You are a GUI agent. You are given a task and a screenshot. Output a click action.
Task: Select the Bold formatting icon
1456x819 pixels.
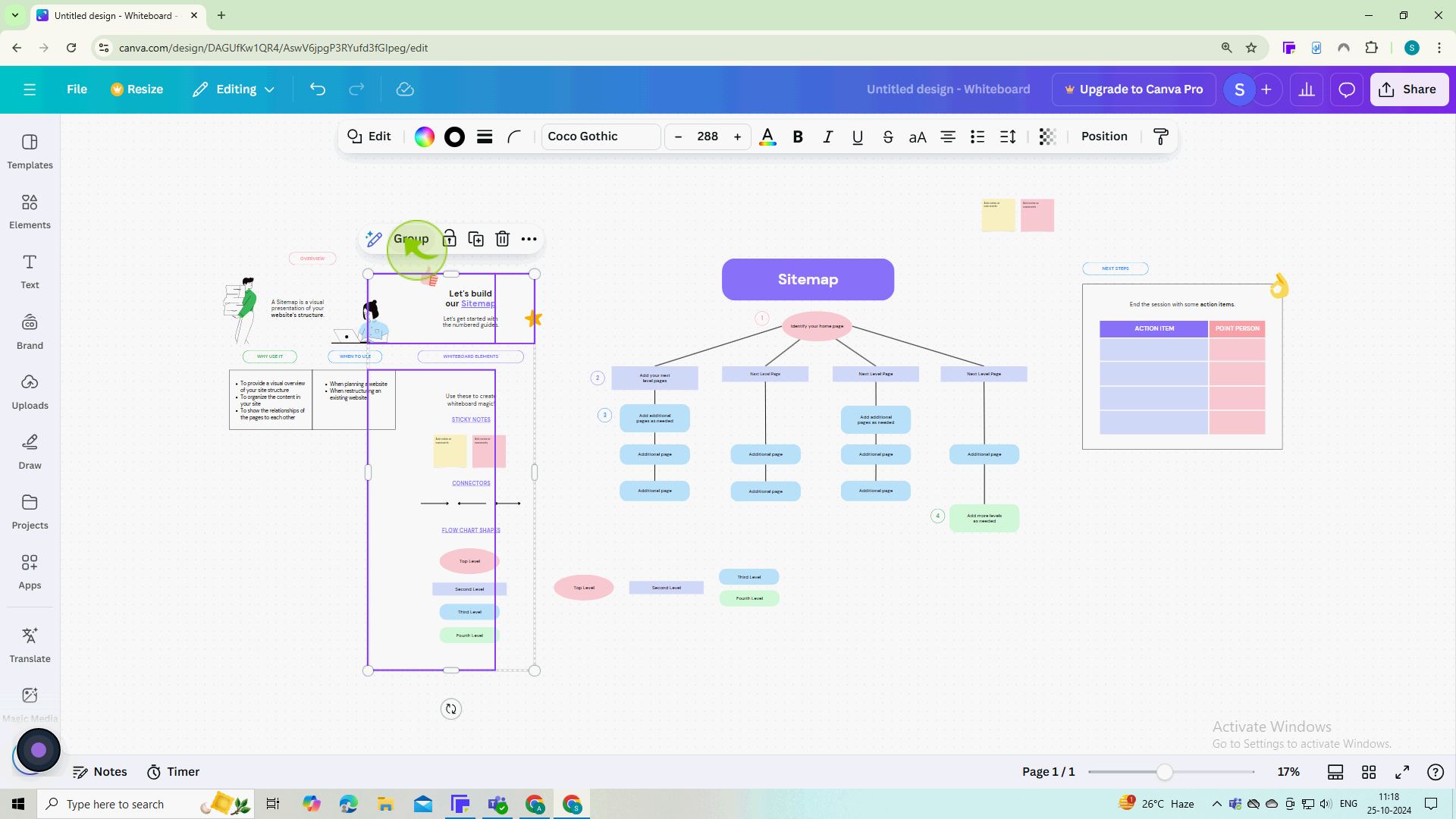pos(800,137)
